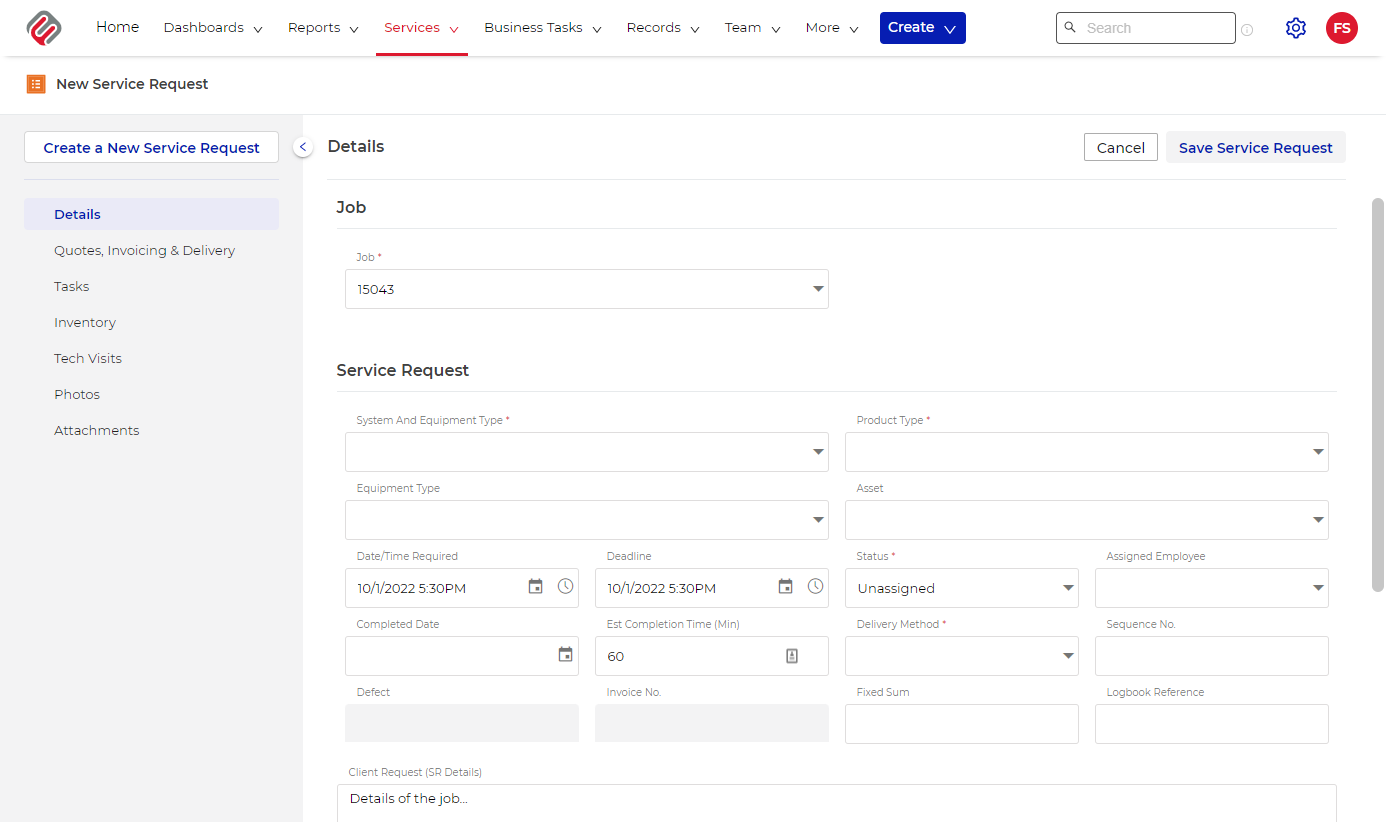
Task: Click Save Service Request button
Action: pos(1256,147)
